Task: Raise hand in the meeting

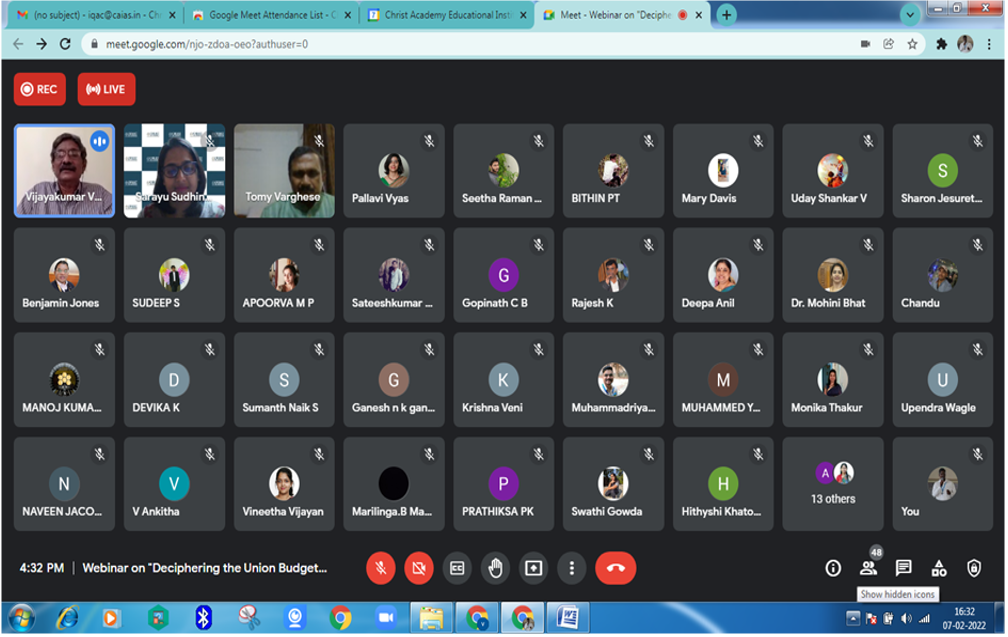Action: [x=495, y=568]
